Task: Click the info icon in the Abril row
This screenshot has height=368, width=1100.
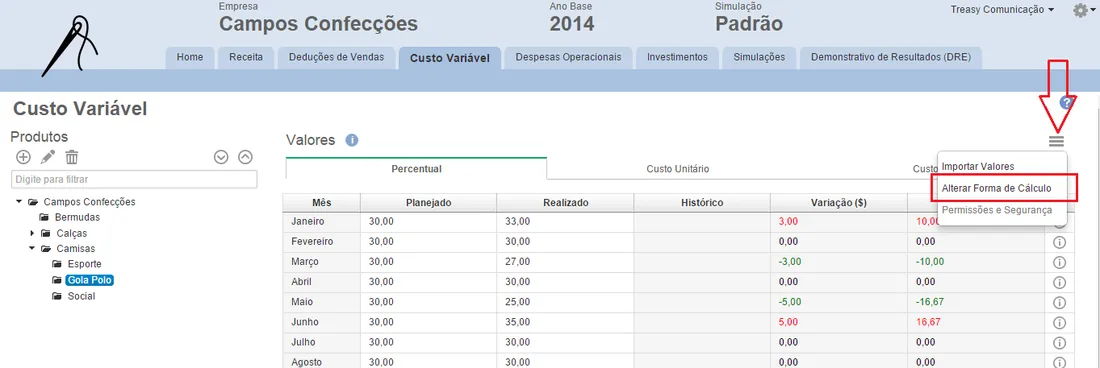Action: click(1059, 282)
